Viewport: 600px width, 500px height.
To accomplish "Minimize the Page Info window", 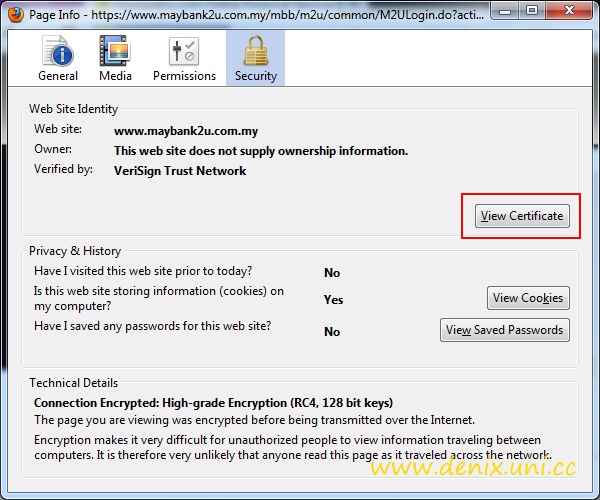I will [505, 11].
